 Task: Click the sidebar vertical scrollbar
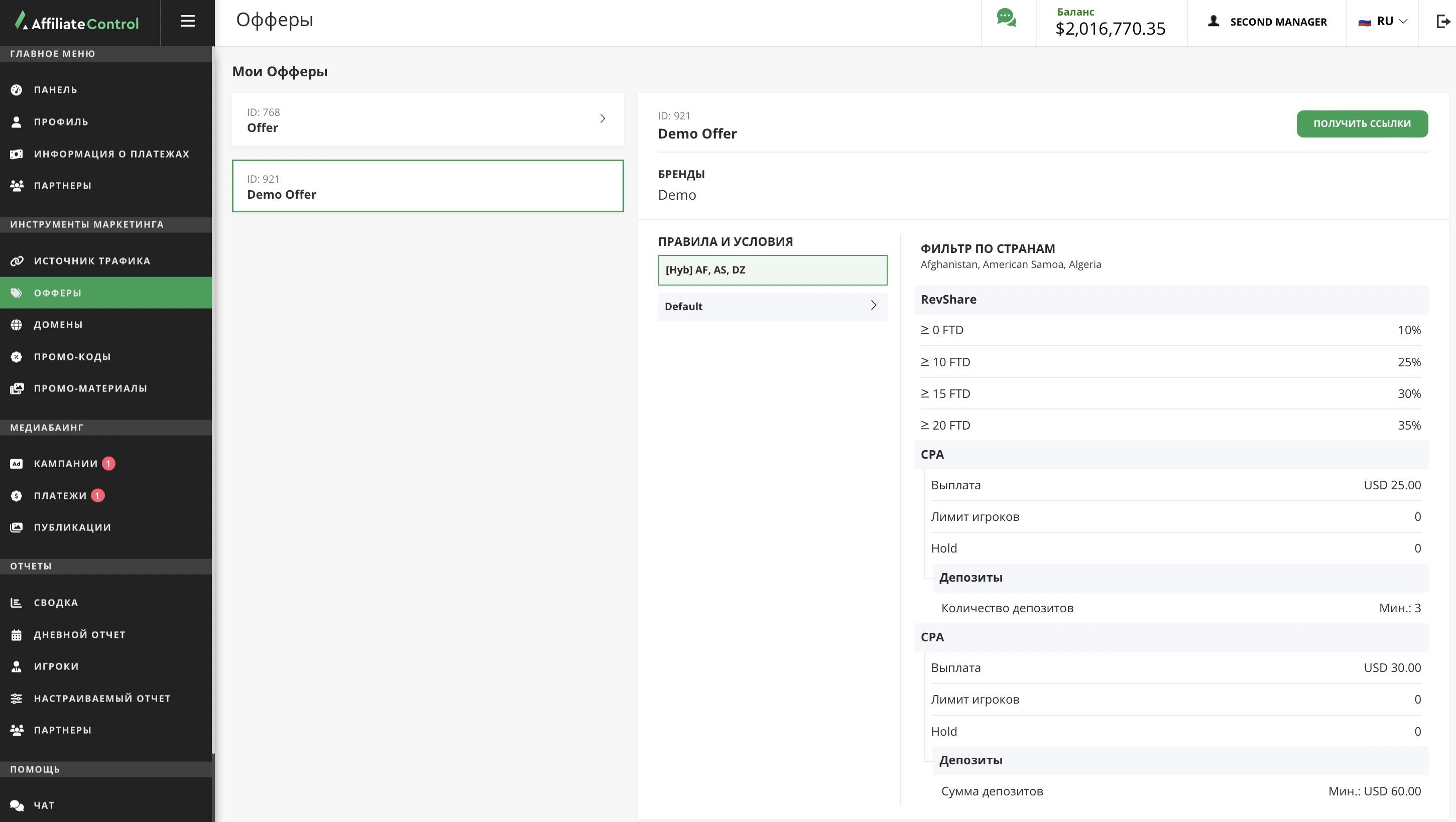click(213, 395)
